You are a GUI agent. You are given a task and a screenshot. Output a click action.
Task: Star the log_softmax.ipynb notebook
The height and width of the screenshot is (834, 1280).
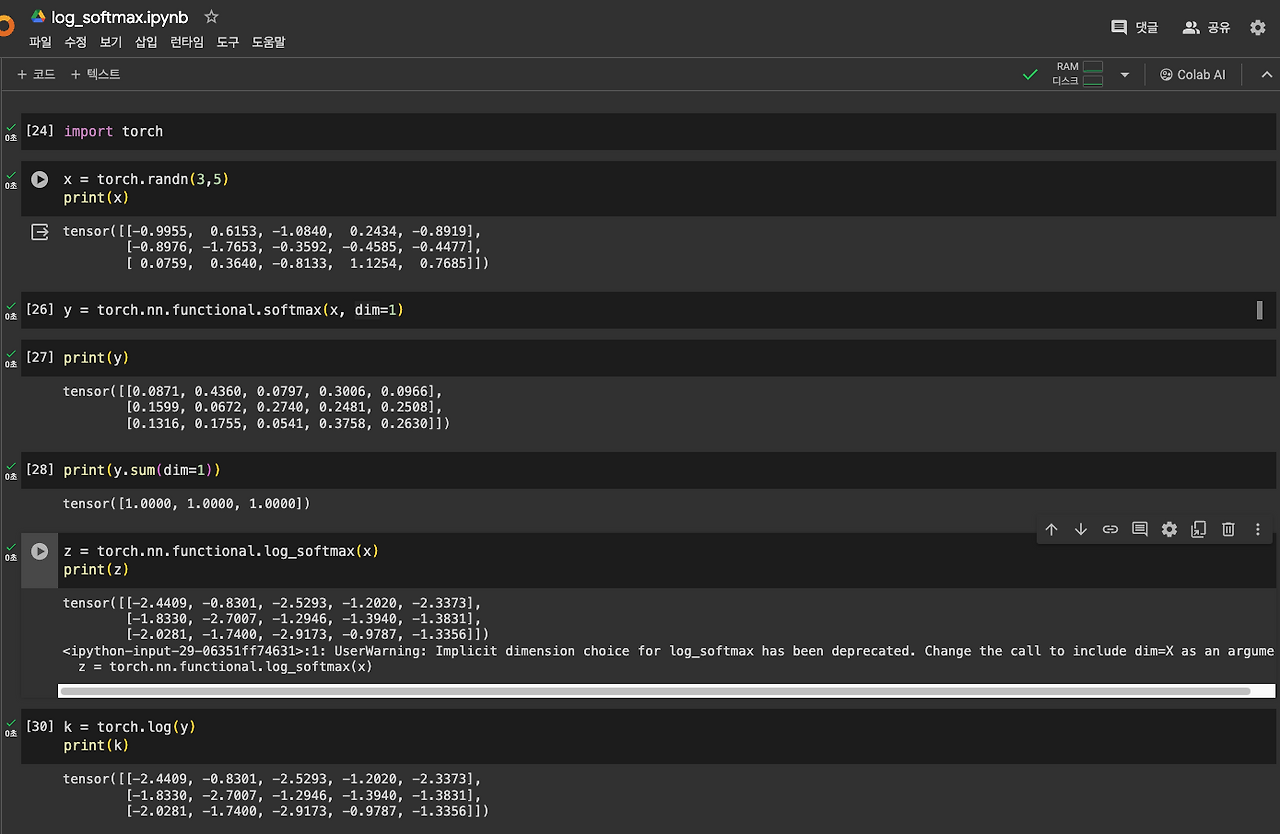click(210, 16)
